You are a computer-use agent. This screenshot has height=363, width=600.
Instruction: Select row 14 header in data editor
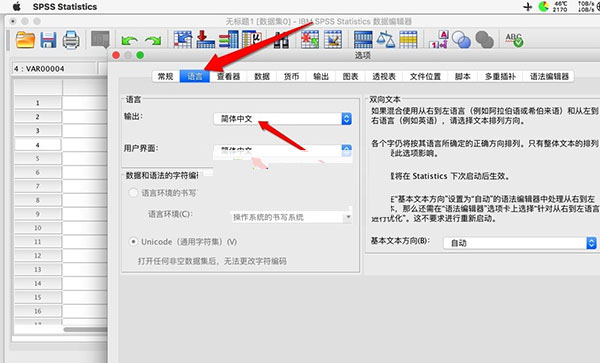point(38,283)
